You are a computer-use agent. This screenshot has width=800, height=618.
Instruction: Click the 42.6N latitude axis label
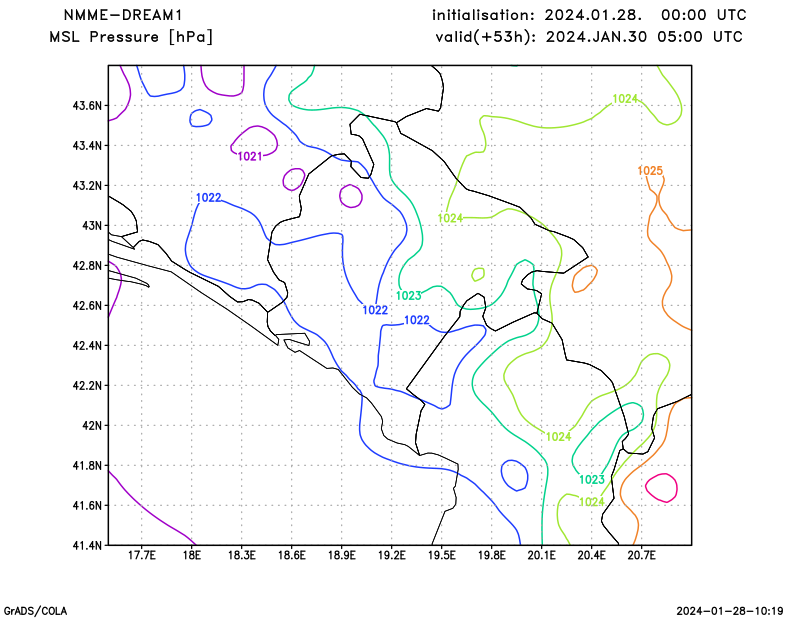[x=87, y=306]
